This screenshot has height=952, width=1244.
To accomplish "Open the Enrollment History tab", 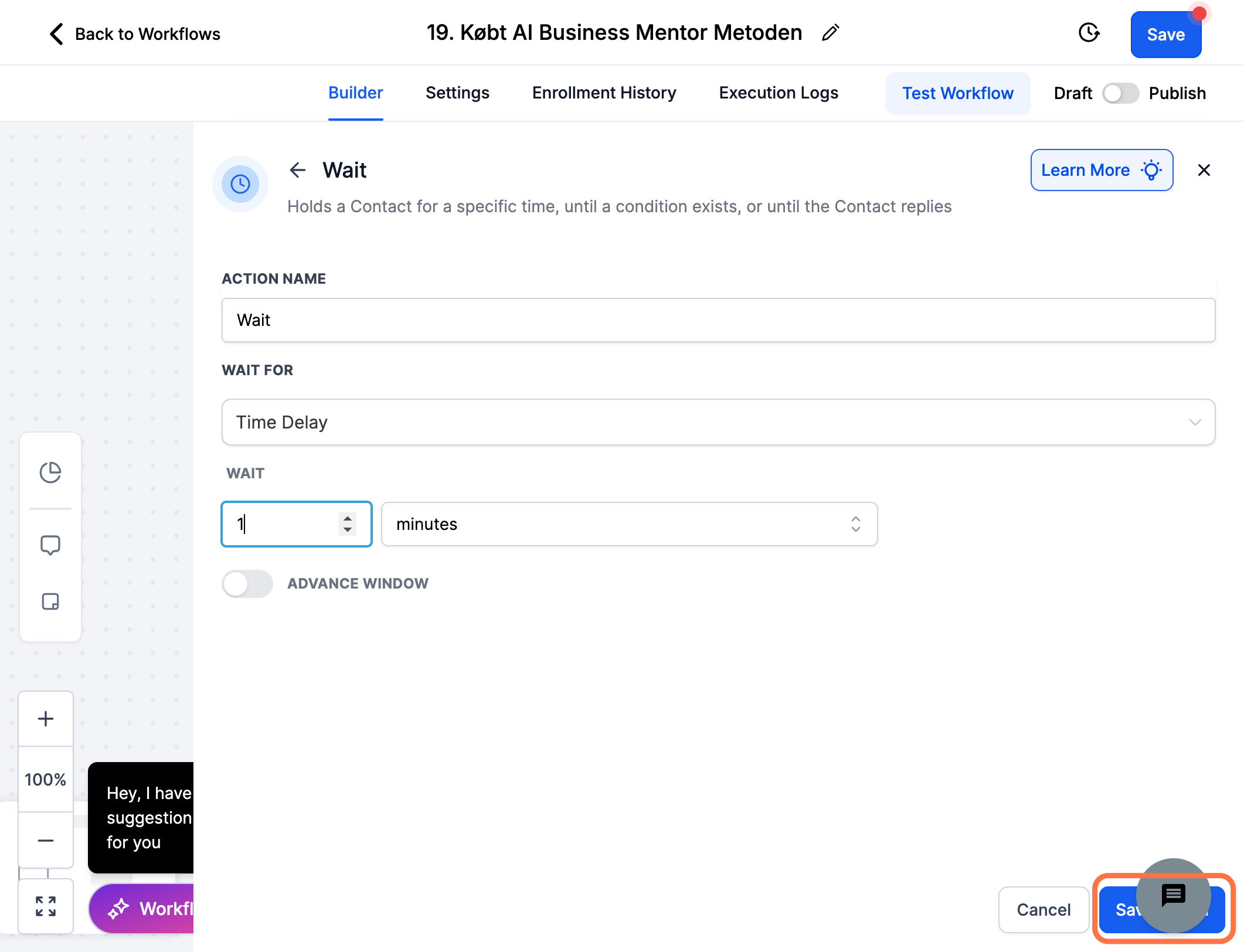I will [604, 93].
